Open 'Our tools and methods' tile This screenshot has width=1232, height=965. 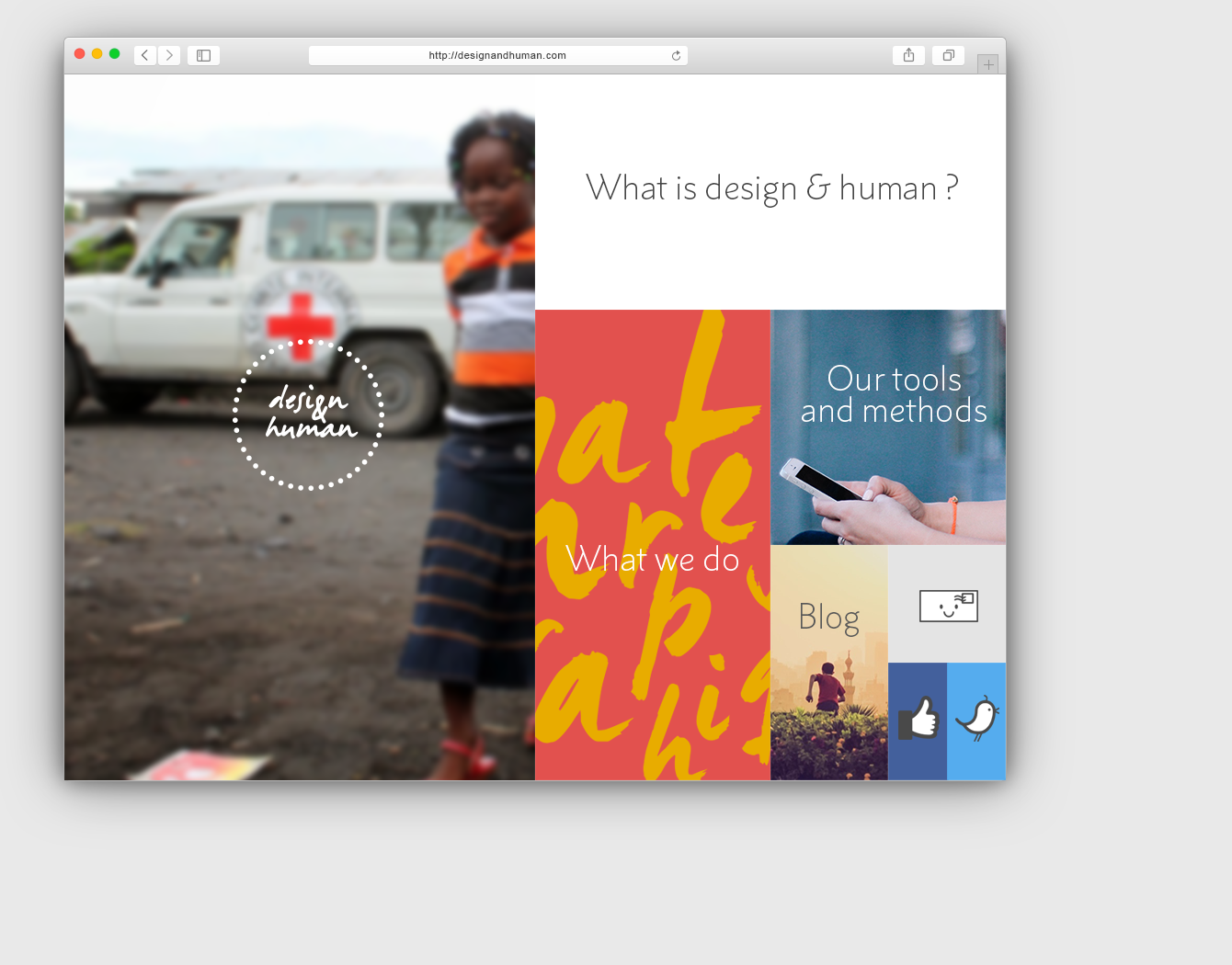(888, 427)
